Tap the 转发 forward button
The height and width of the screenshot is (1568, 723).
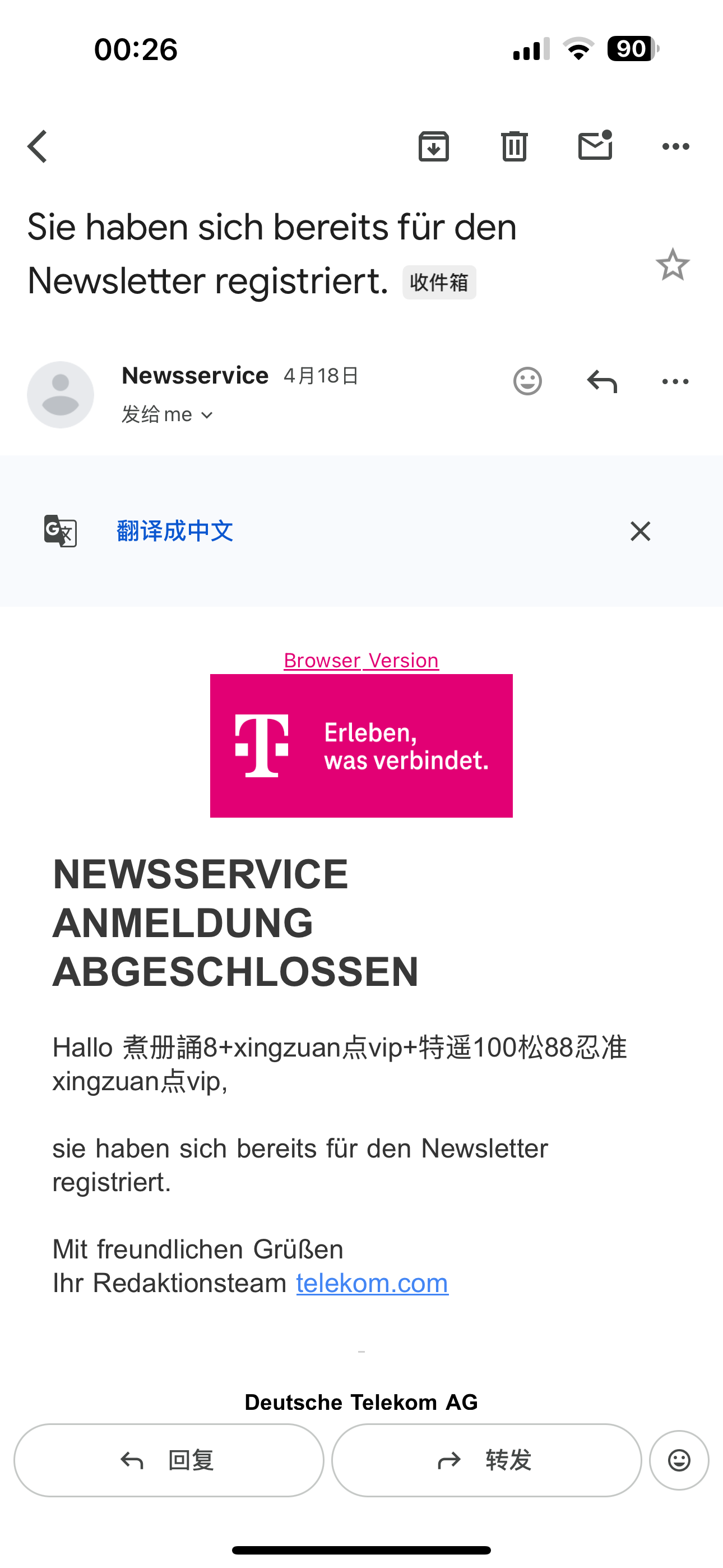(487, 1460)
